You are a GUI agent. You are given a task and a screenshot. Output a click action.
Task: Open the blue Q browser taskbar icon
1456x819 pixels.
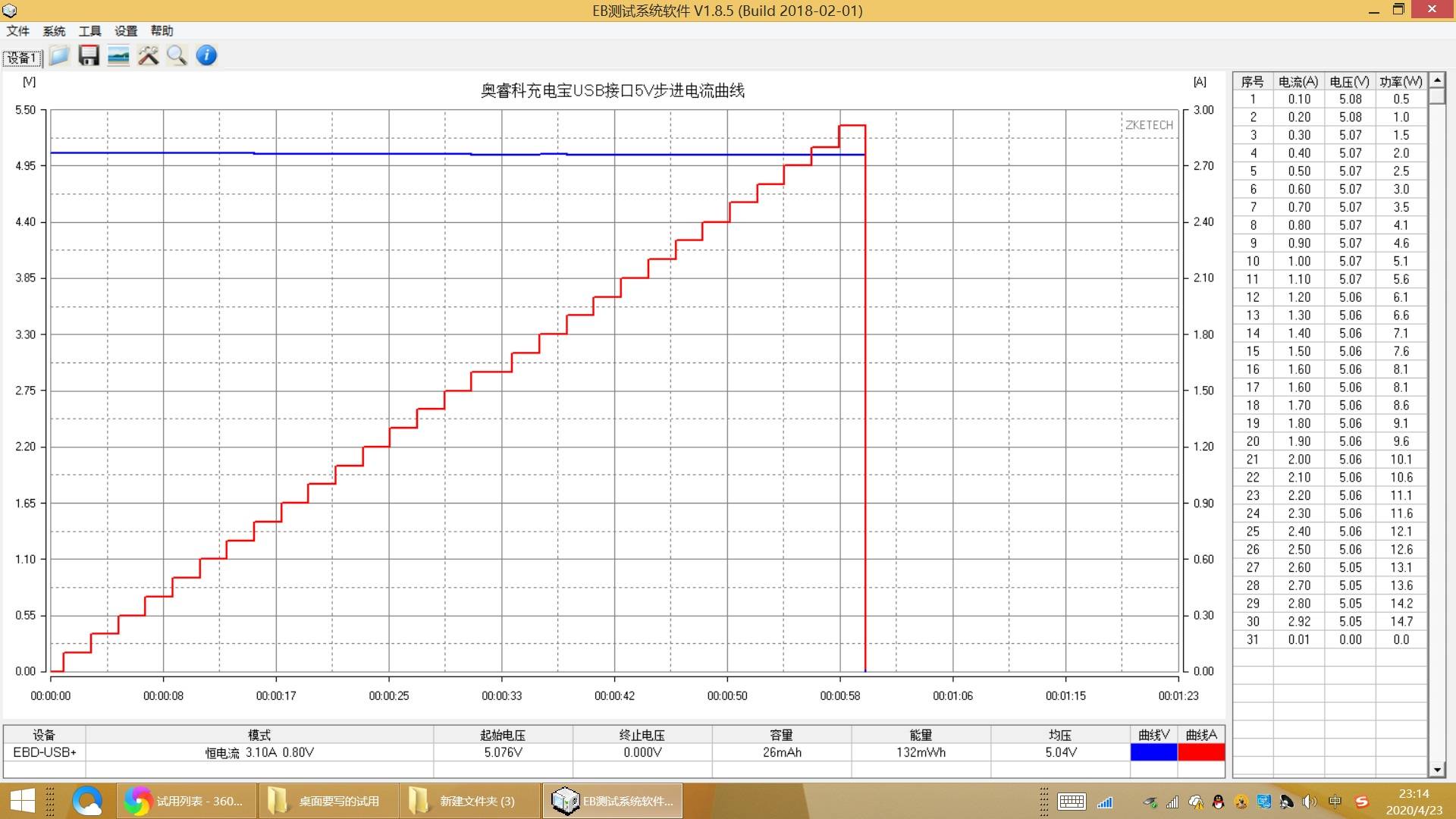click(87, 801)
